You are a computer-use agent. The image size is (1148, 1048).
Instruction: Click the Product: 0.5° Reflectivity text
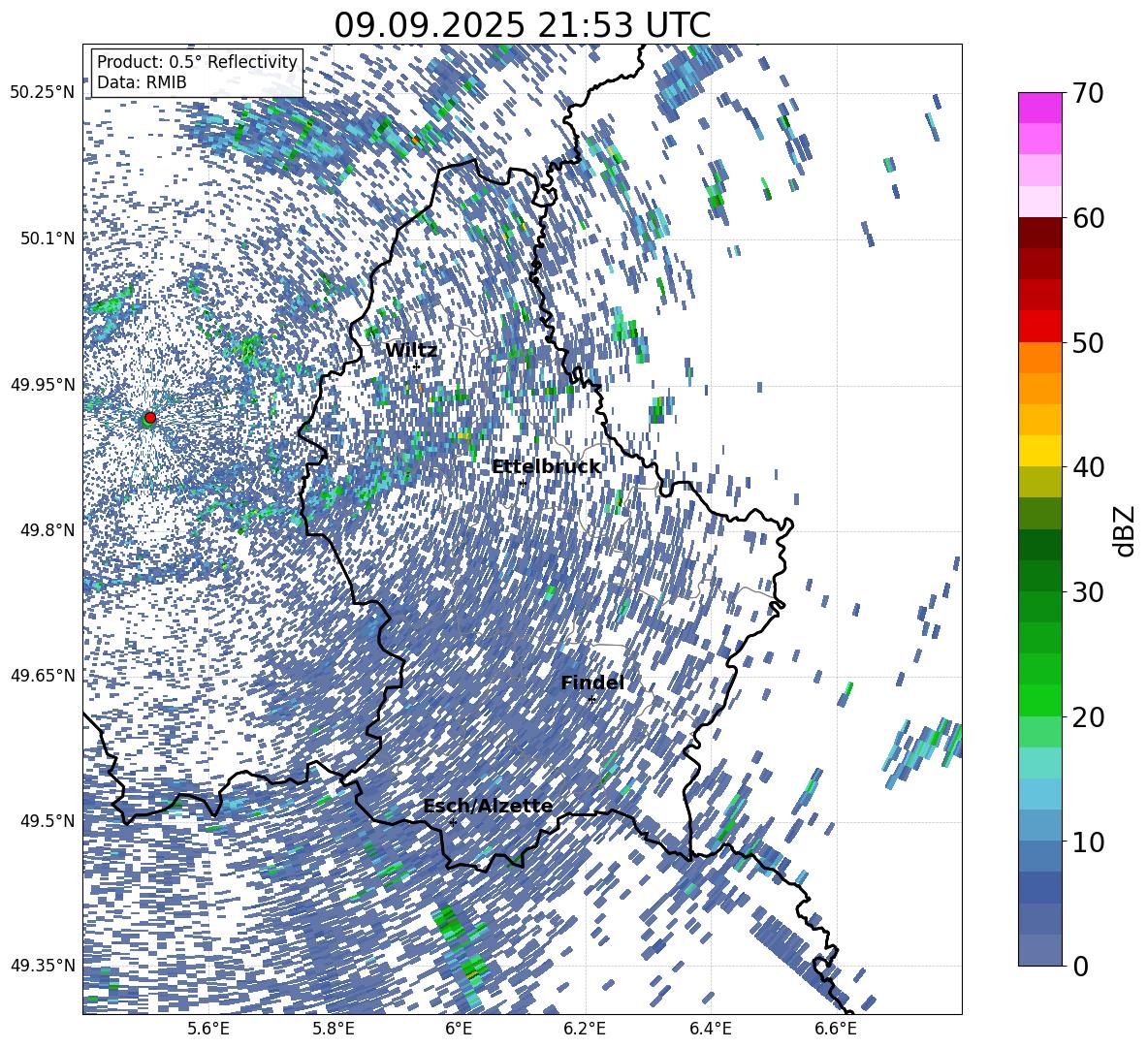197,62
